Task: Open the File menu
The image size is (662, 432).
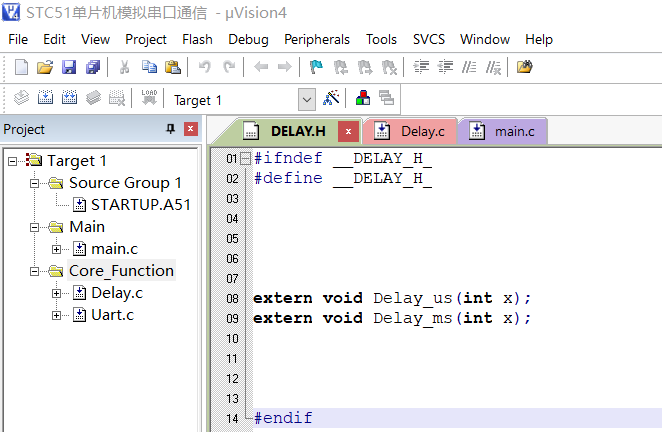Action: click(x=18, y=39)
